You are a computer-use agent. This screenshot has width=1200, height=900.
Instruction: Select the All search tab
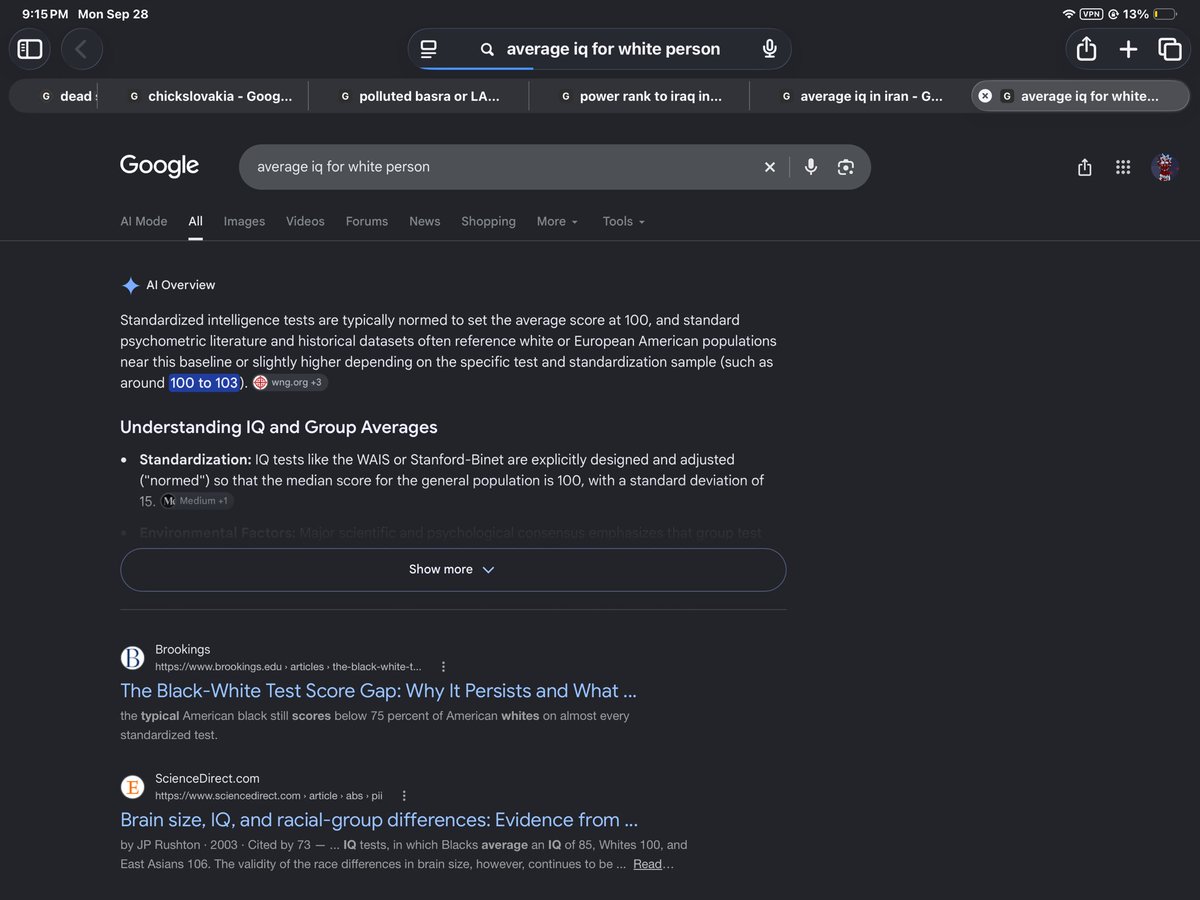coord(195,221)
